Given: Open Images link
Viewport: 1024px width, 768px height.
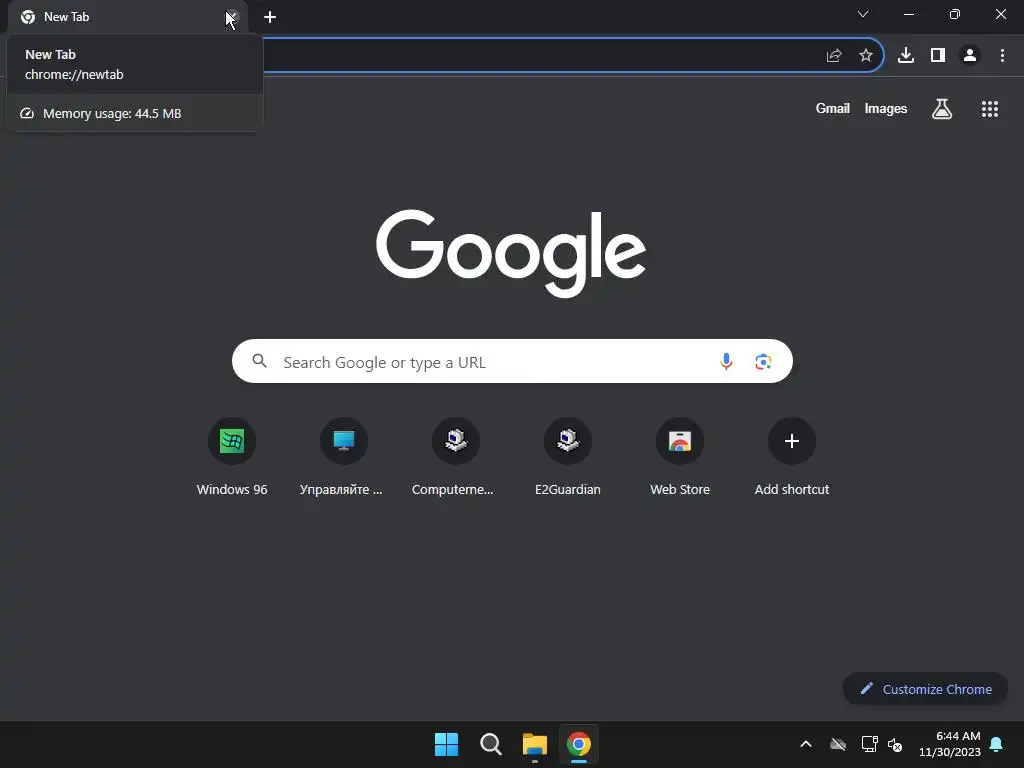Looking at the screenshot, I should tap(886, 108).
